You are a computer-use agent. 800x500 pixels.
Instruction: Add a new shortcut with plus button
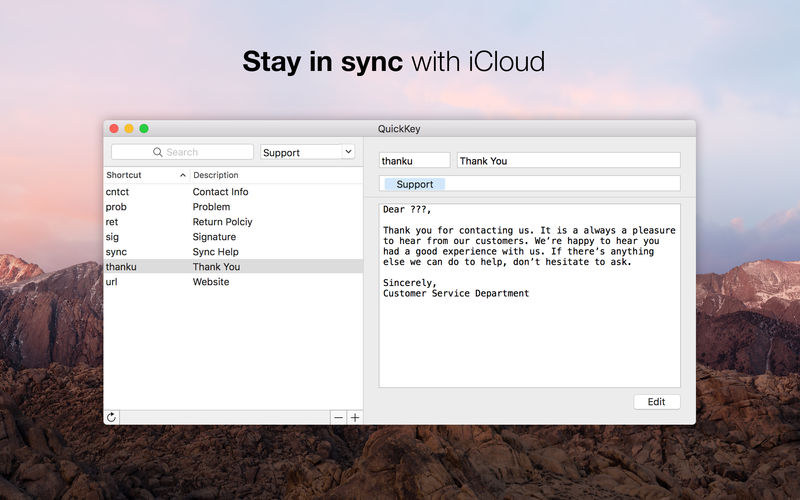(x=355, y=417)
